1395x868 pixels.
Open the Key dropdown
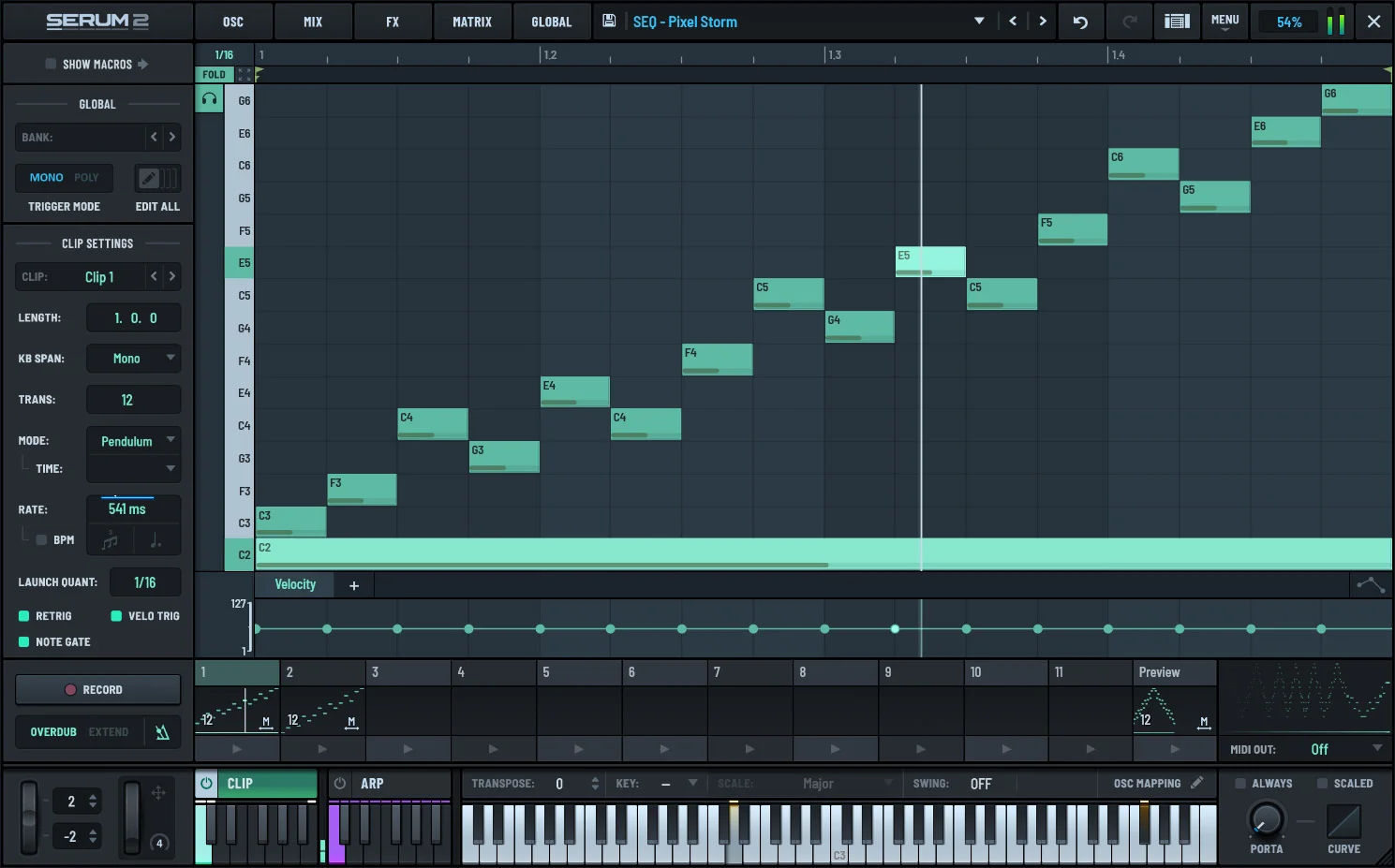coord(679,784)
